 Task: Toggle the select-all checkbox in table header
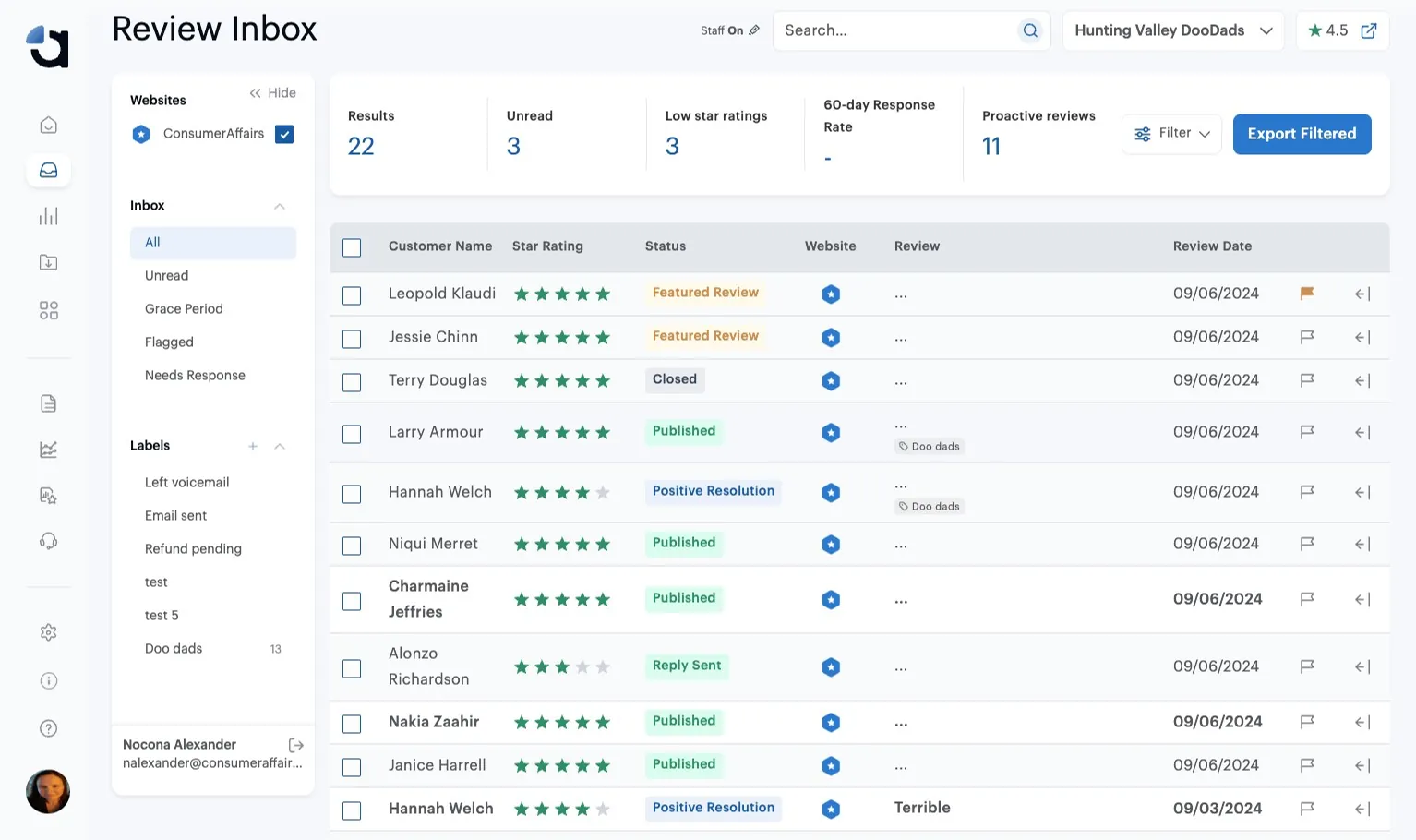pos(352,247)
